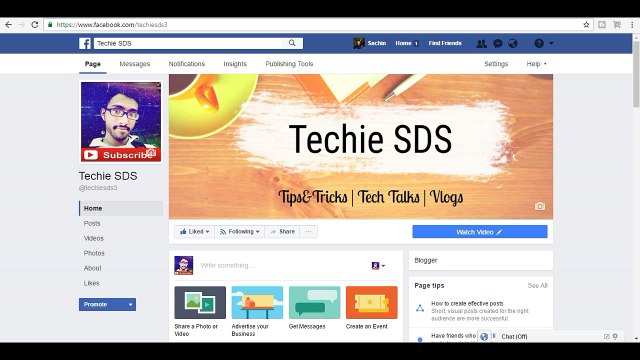Screen dimensions: 640x360
Task: Click Sachin's profile picture in top bar
Action: (x=359, y=43)
